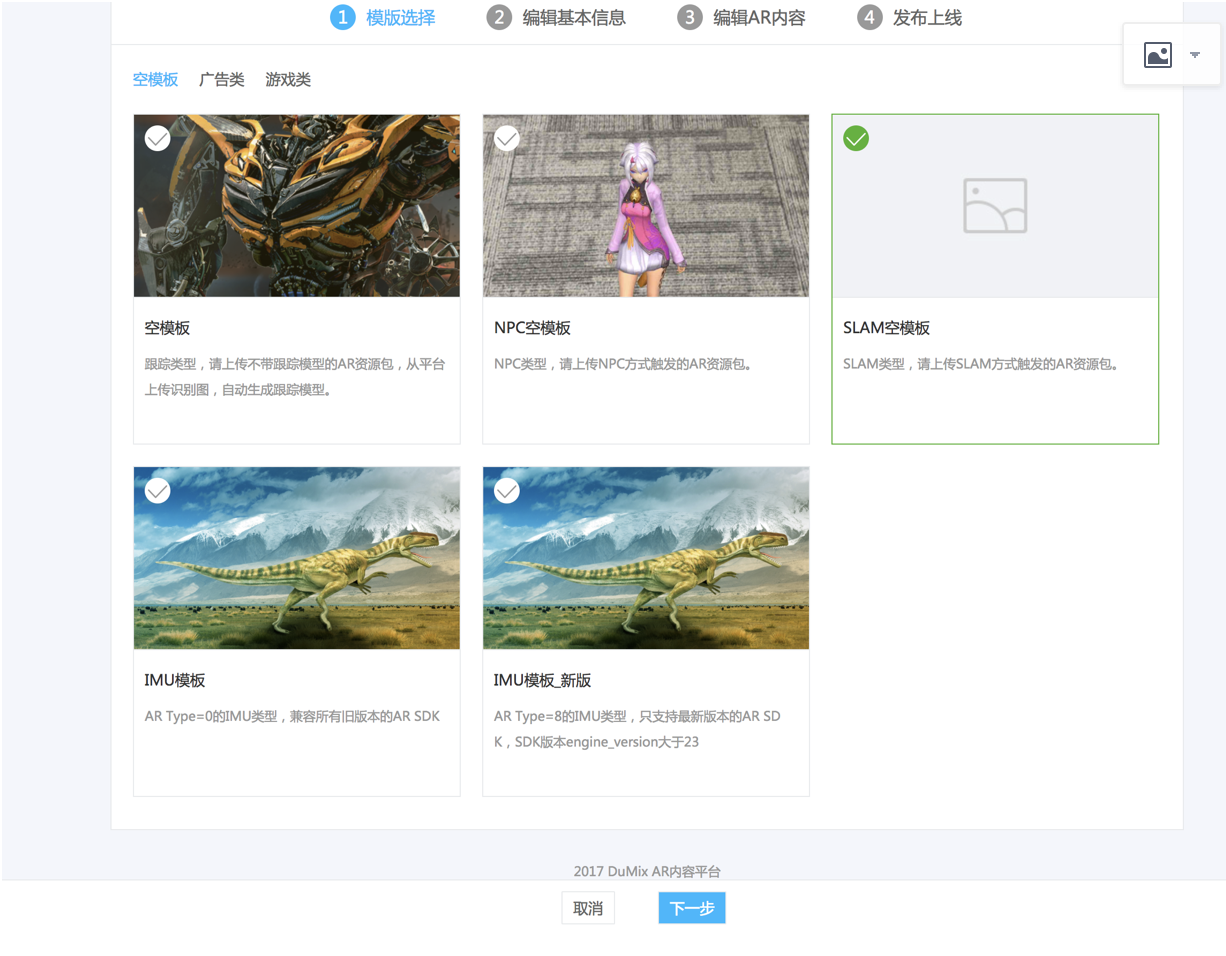The width and height of the screenshot is (1226, 956).
Task: Click the NPC空模板 card title
Action: (x=532, y=328)
